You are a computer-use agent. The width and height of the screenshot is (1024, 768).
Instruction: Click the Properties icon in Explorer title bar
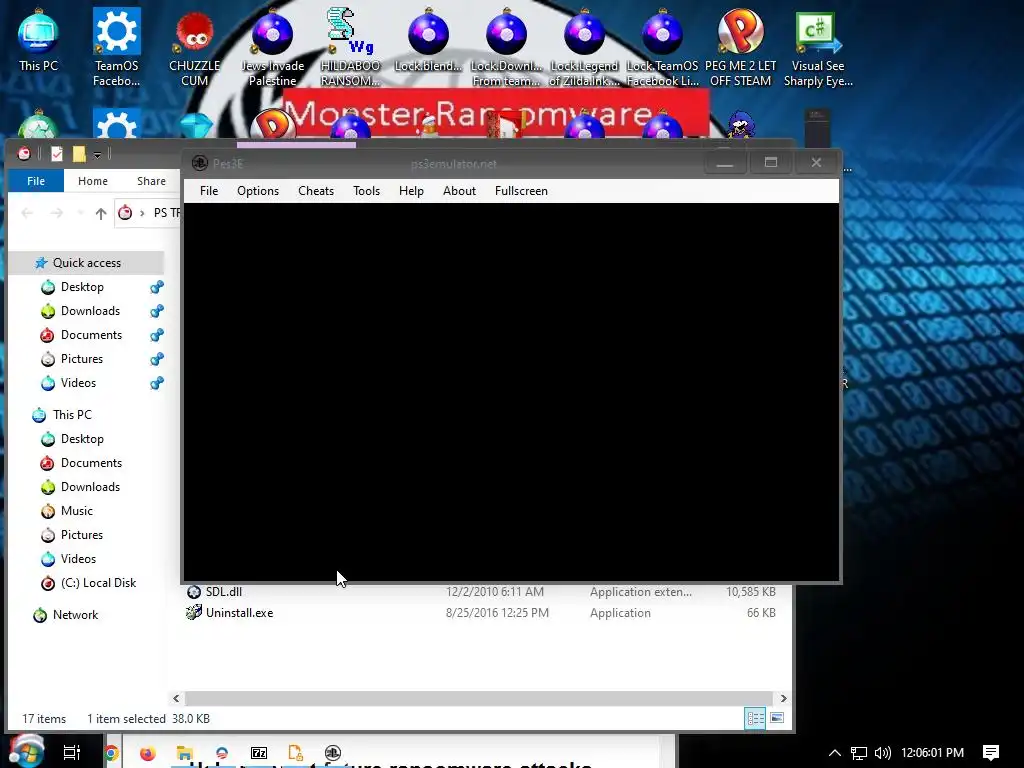[x=57, y=154]
